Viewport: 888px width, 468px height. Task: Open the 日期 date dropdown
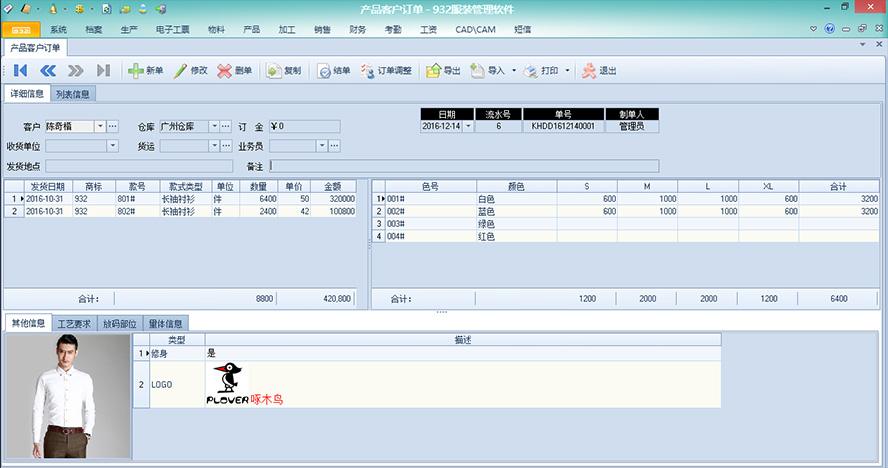[466, 127]
